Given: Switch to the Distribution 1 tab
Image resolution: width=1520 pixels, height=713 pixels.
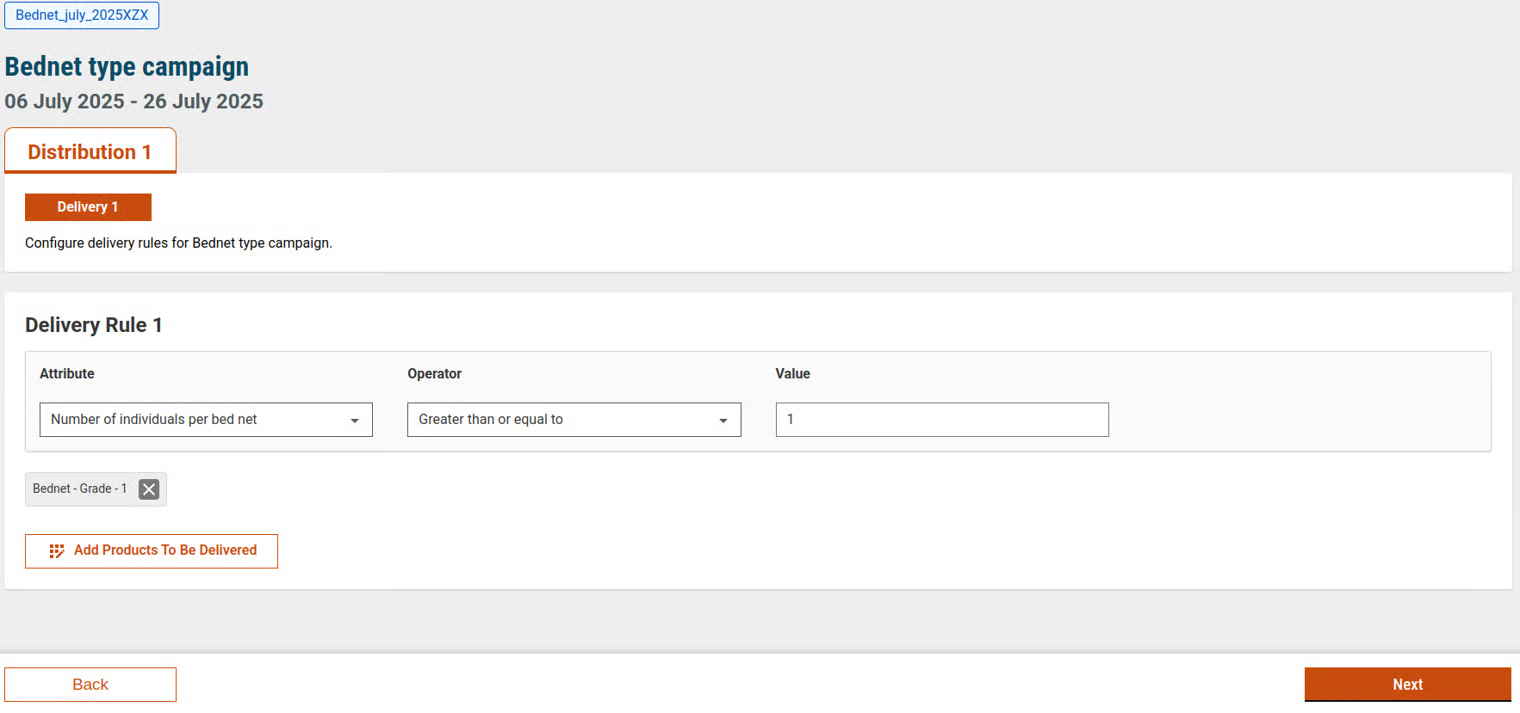Looking at the screenshot, I should pyautogui.click(x=90, y=152).
